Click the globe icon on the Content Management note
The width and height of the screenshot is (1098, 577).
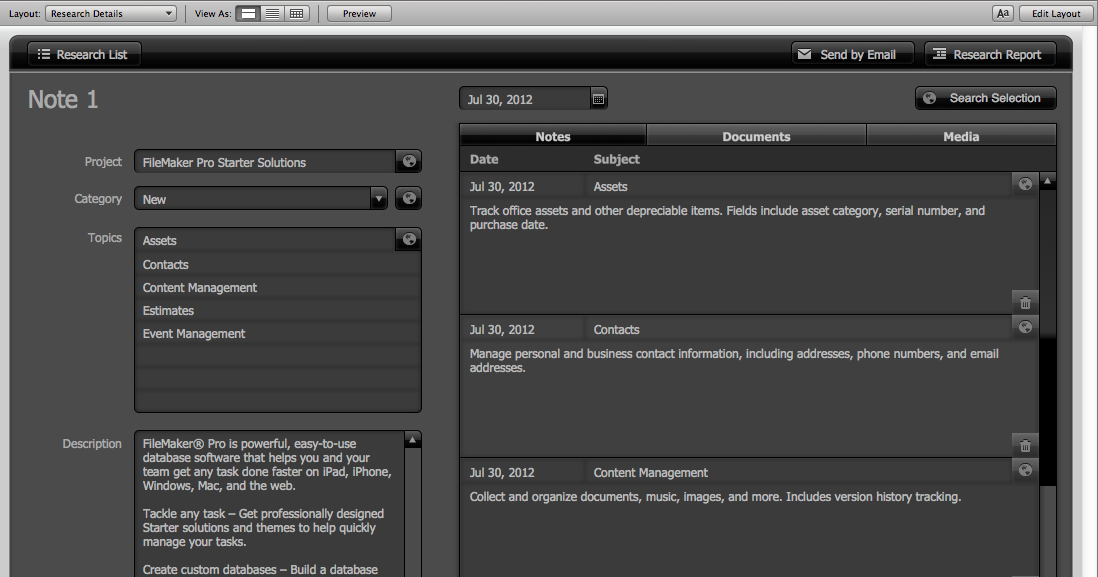pos(1024,470)
